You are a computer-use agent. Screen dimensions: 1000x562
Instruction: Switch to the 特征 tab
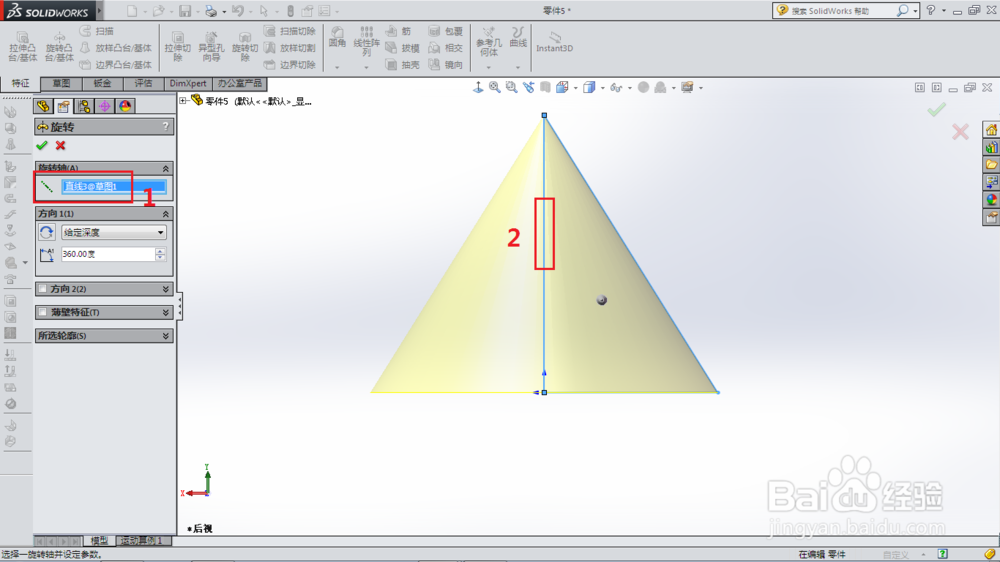(x=20, y=83)
